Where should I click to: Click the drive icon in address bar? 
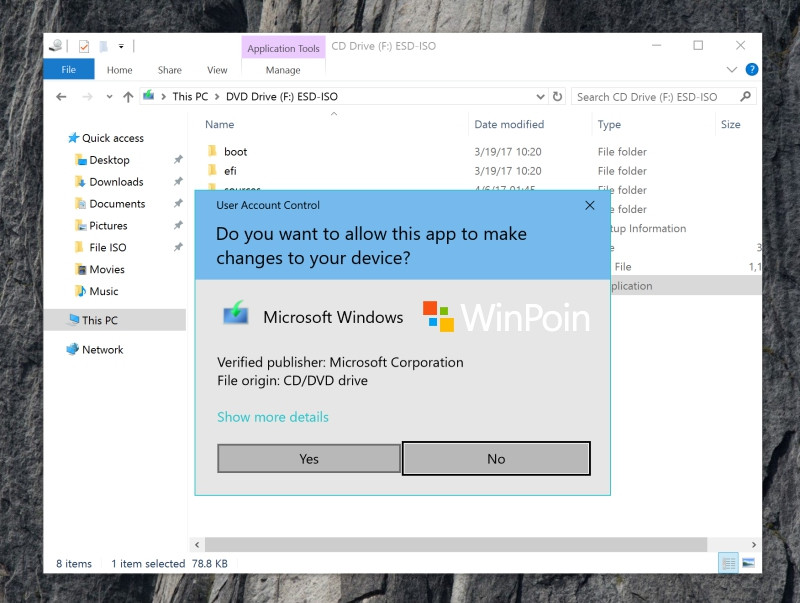148,95
